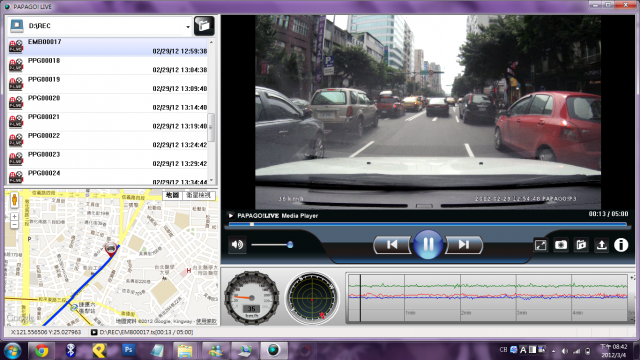Click the Street View pegman icon
The image size is (640, 360).
click(14, 200)
